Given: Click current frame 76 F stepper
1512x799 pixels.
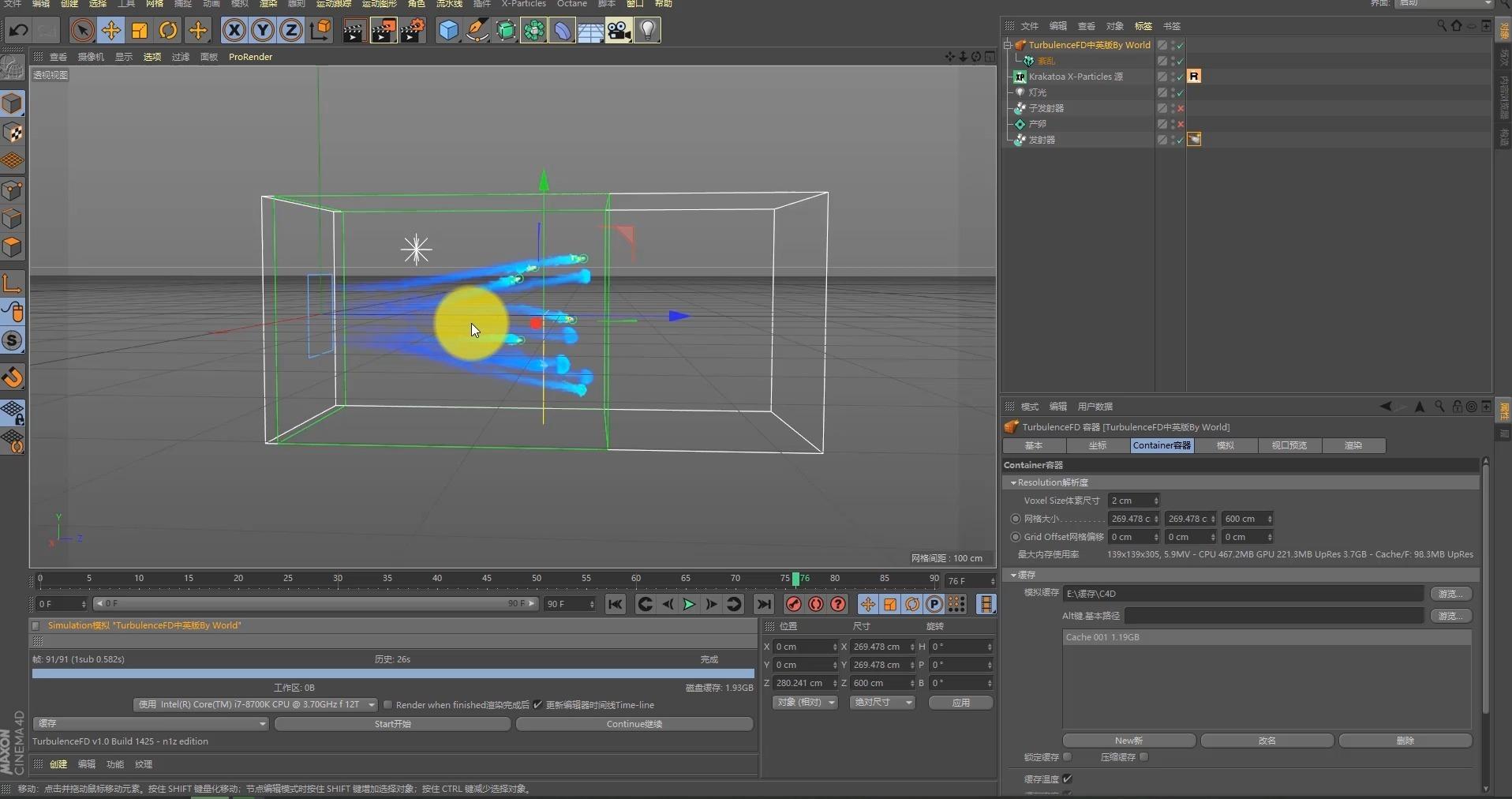Looking at the screenshot, I should (992, 580).
